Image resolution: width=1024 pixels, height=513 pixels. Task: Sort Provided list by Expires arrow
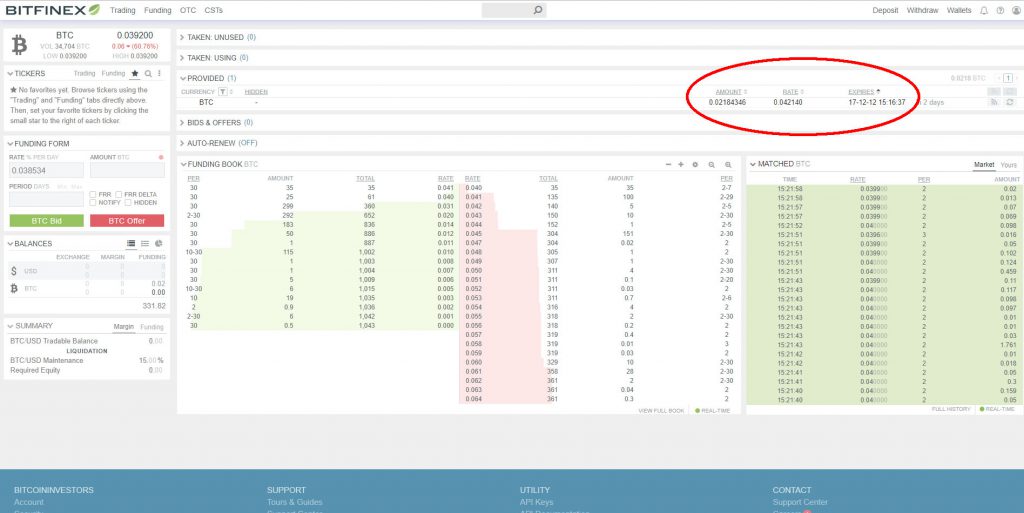878,92
